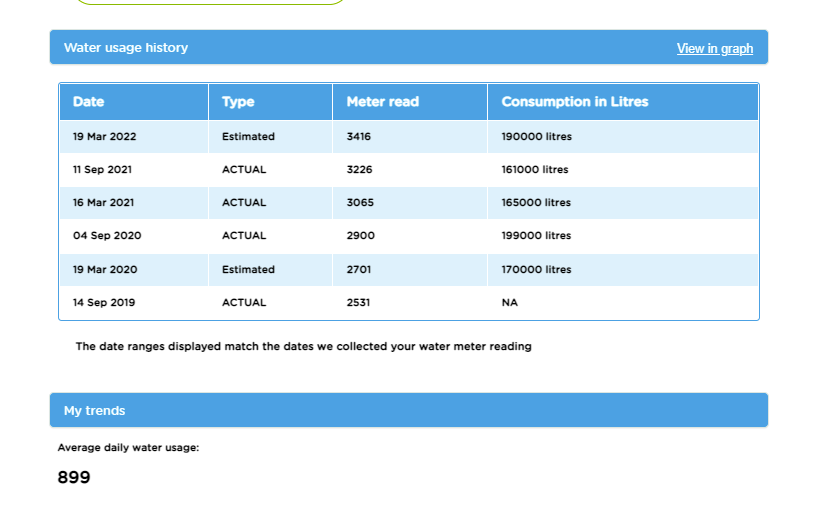829x508 pixels.
Task: Select the meter read value 3065
Action: 360,203
